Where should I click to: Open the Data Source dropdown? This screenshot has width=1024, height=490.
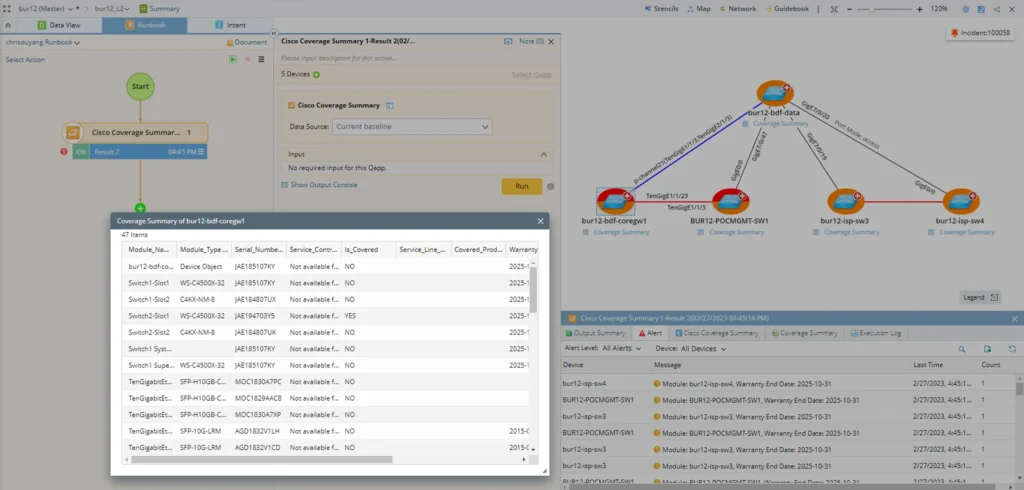click(411, 126)
